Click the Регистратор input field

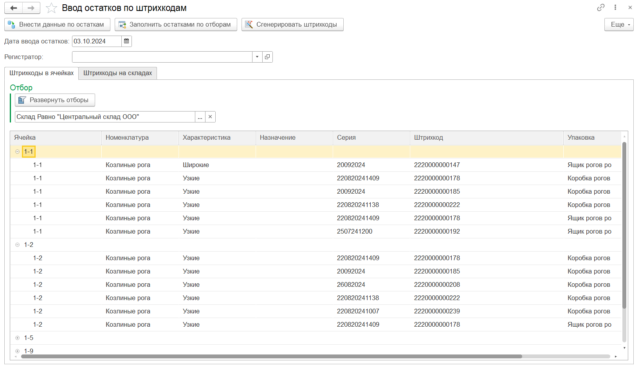(x=162, y=57)
